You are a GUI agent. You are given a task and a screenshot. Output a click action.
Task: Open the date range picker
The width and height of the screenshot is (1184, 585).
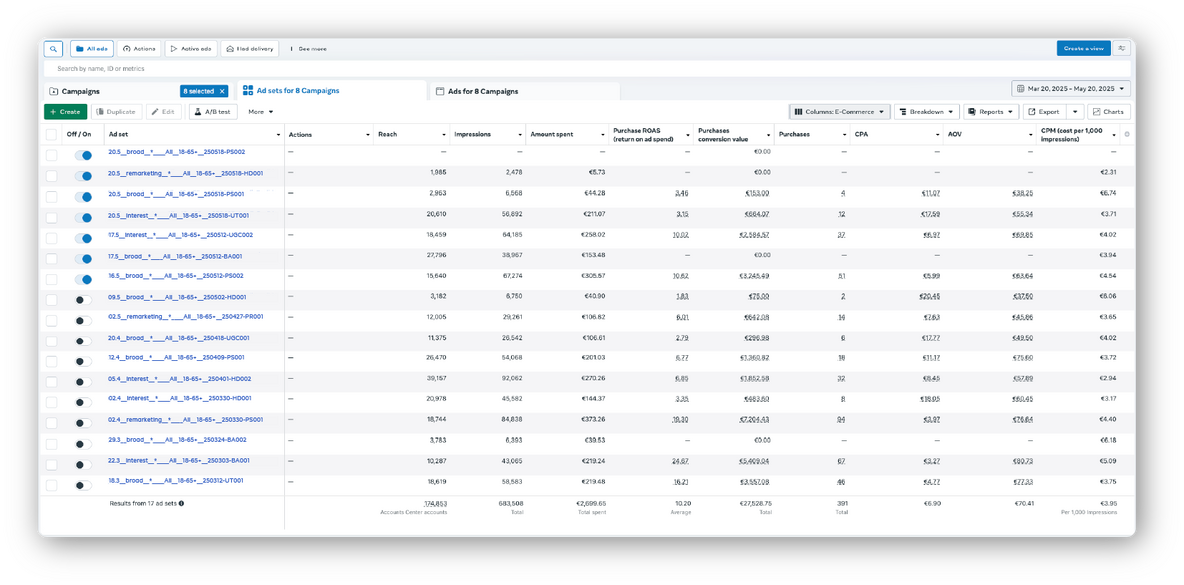[x=1071, y=89]
